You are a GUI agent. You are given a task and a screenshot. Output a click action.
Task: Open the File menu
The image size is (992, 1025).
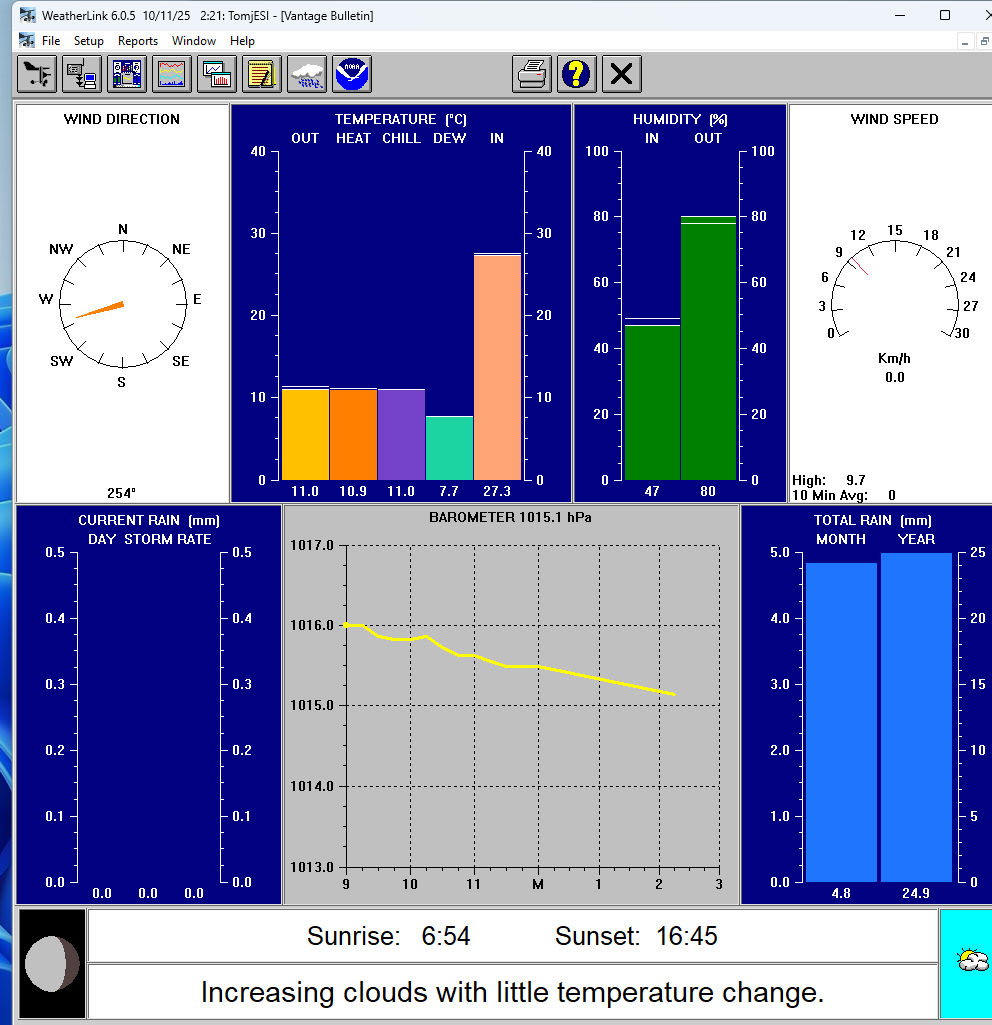click(x=51, y=41)
